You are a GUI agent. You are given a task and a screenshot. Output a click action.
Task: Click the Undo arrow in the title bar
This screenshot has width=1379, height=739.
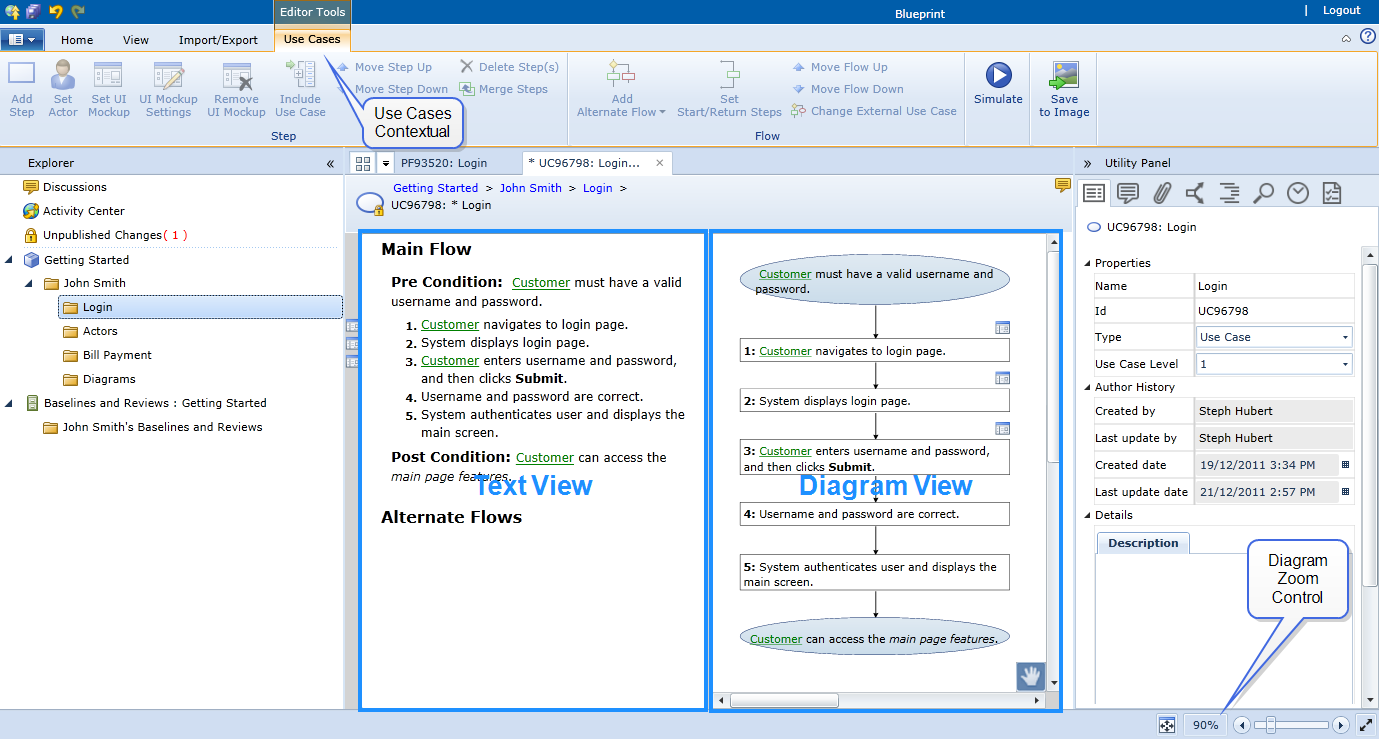pos(56,11)
